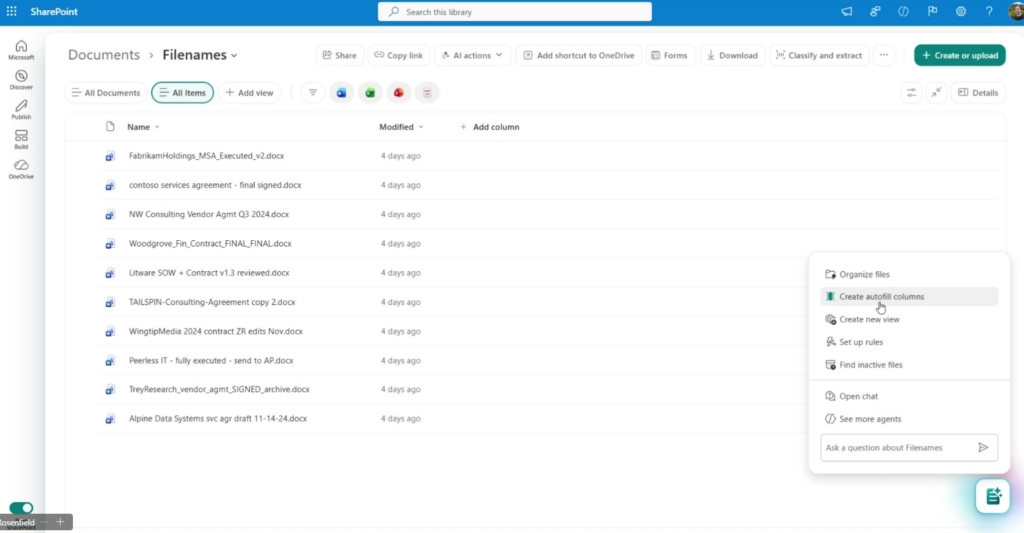
Task: Select Create autofill columns menu option
Action: pos(881,297)
